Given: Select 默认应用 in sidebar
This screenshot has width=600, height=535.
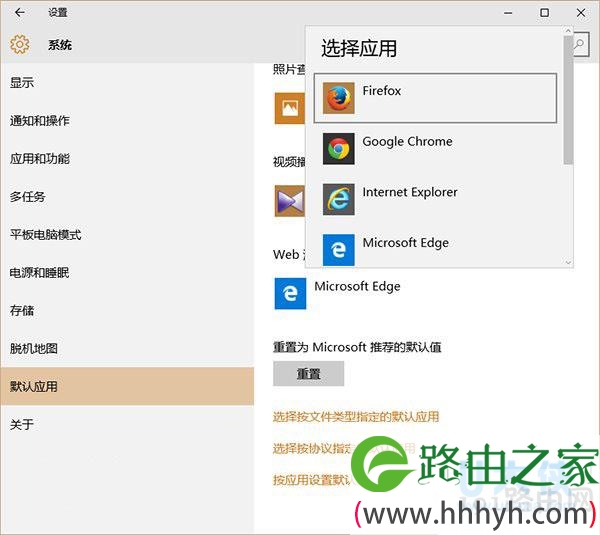Looking at the screenshot, I should click(127, 386).
